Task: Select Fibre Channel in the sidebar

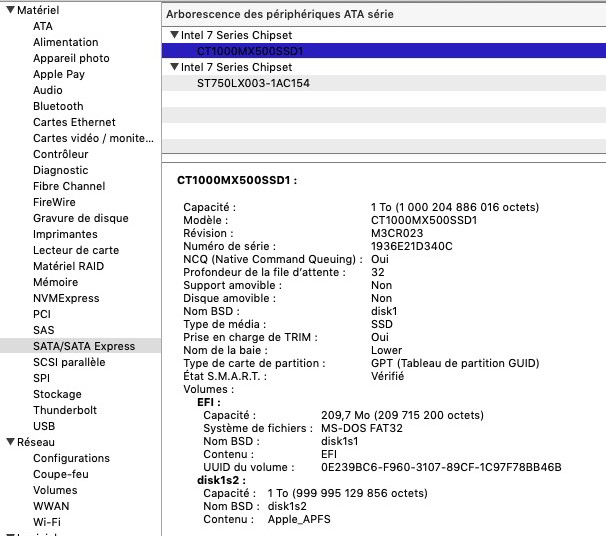Action: pyautogui.click(x=69, y=186)
